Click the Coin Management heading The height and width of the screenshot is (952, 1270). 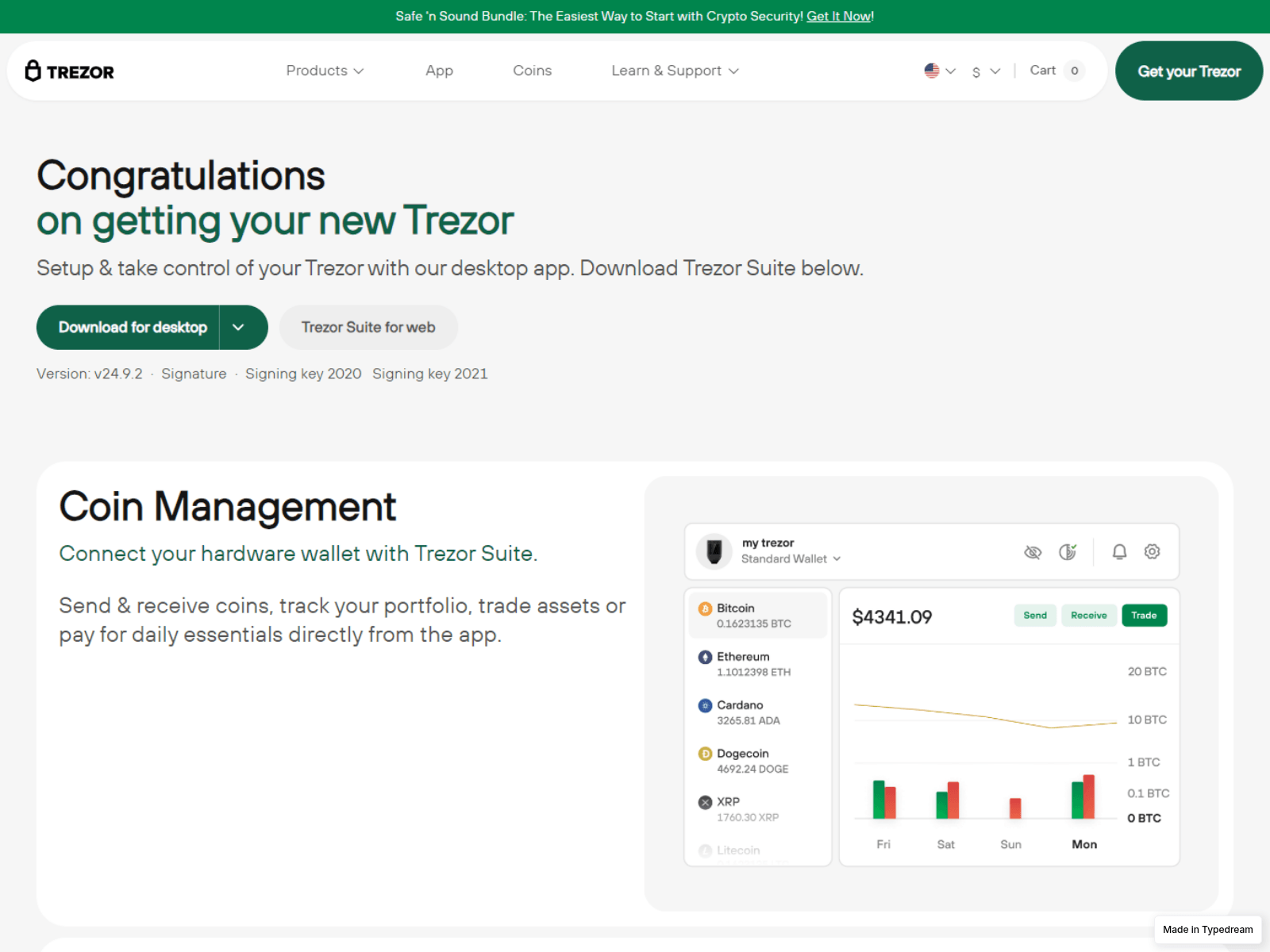[228, 506]
